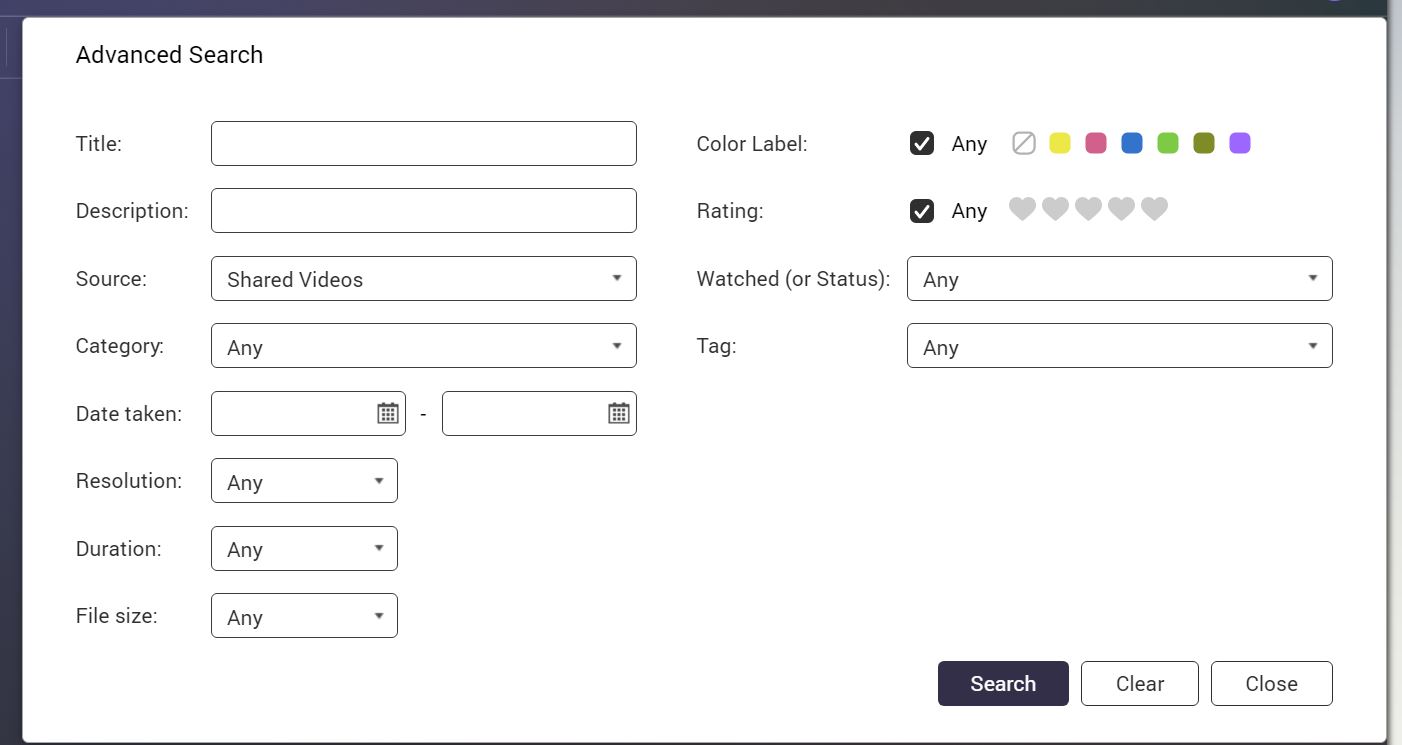Set rating to four hearts
The height and width of the screenshot is (745, 1402).
(x=1121, y=209)
